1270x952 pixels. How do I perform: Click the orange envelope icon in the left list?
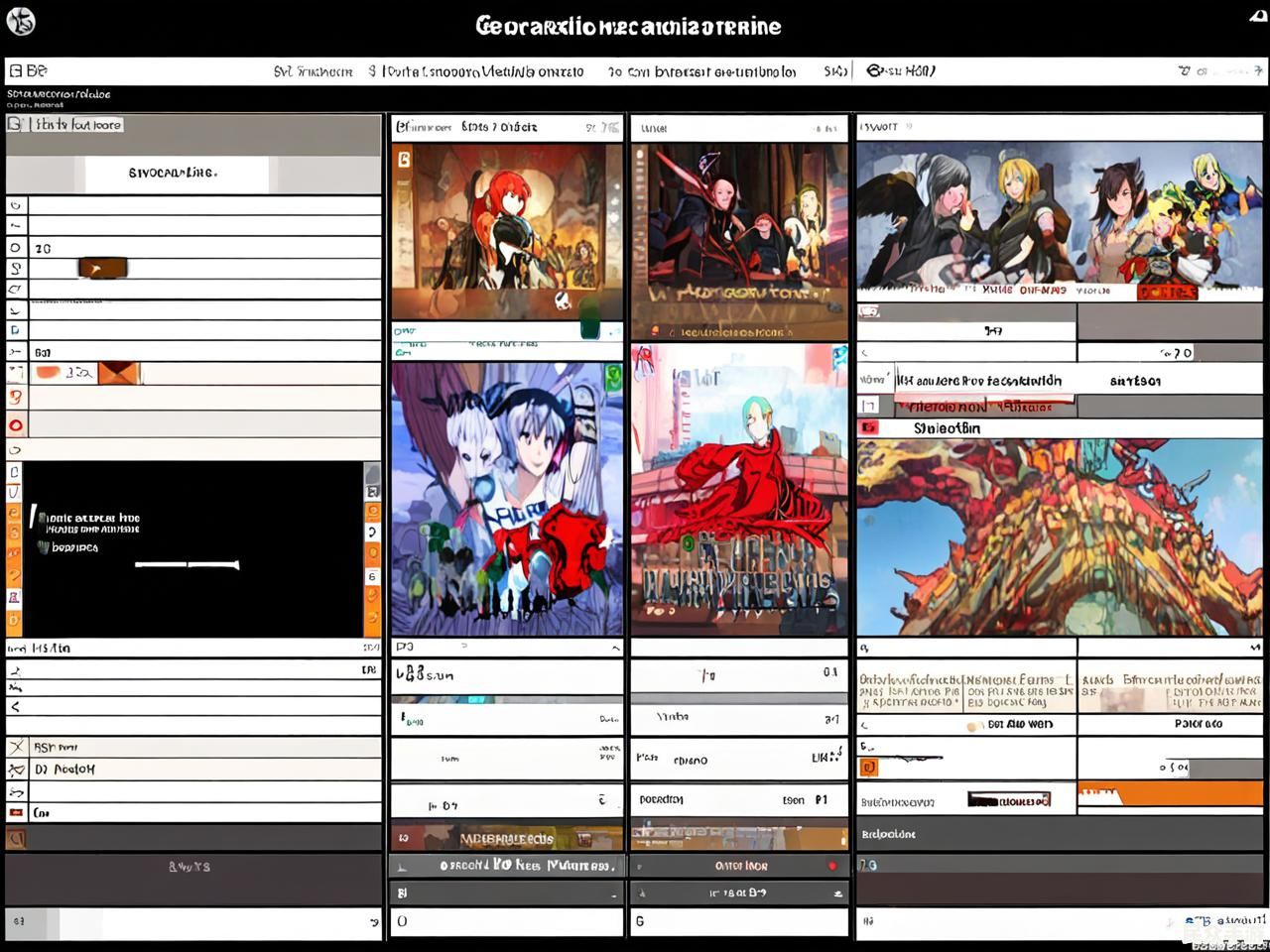118,373
